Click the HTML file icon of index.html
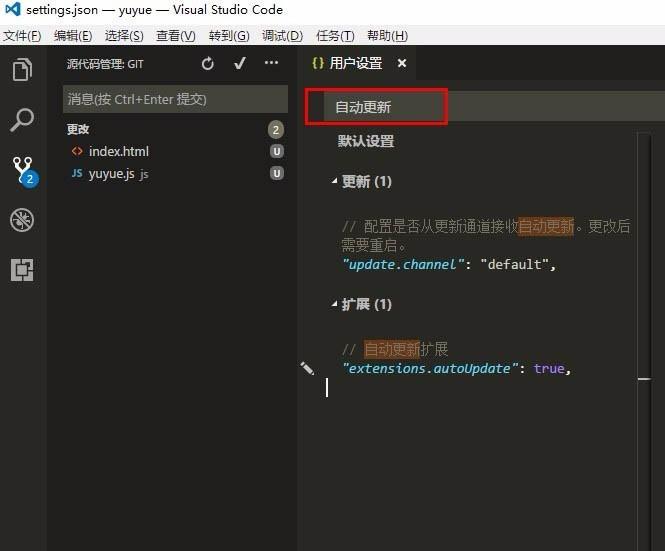The height and width of the screenshot is (551, 665). (x=77, y=151)
